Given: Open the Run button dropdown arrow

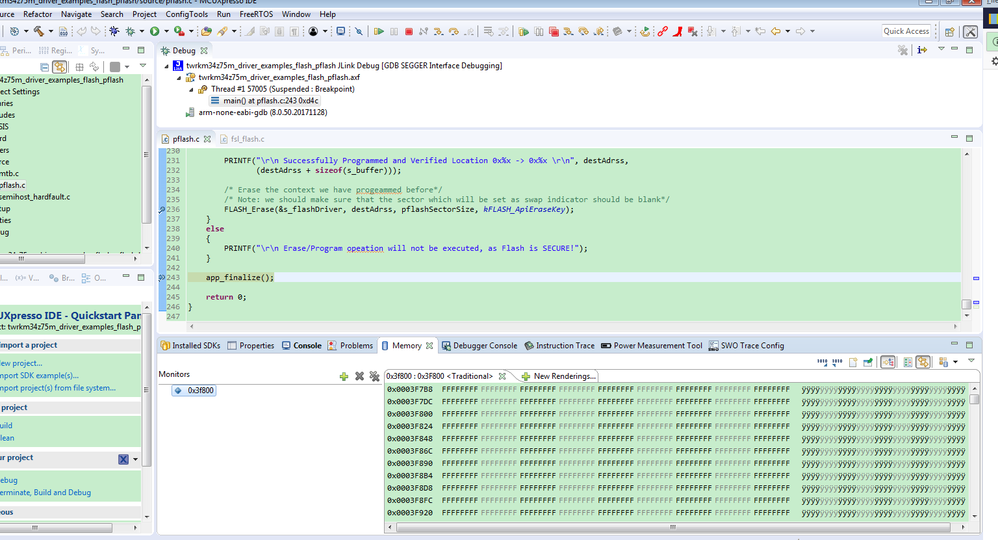Looking at the screenshot, I should coord(167,31).
